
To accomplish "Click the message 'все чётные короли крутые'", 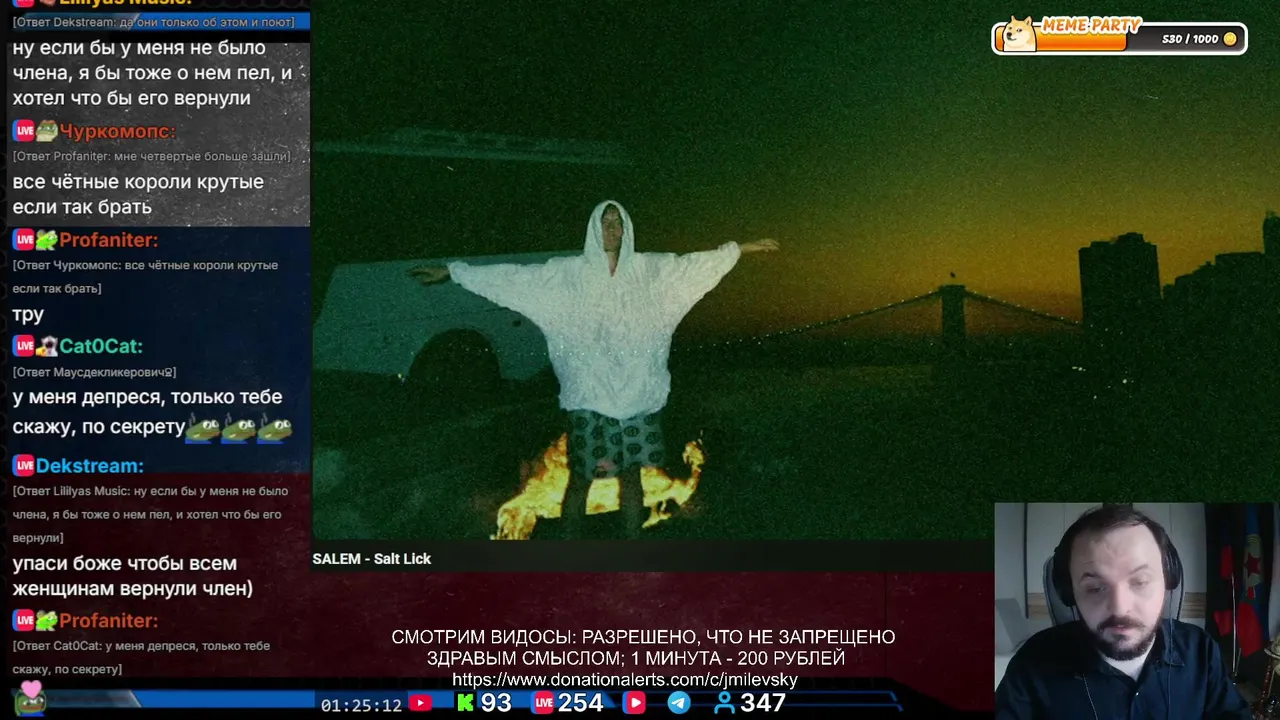I will tap(138, 182).
